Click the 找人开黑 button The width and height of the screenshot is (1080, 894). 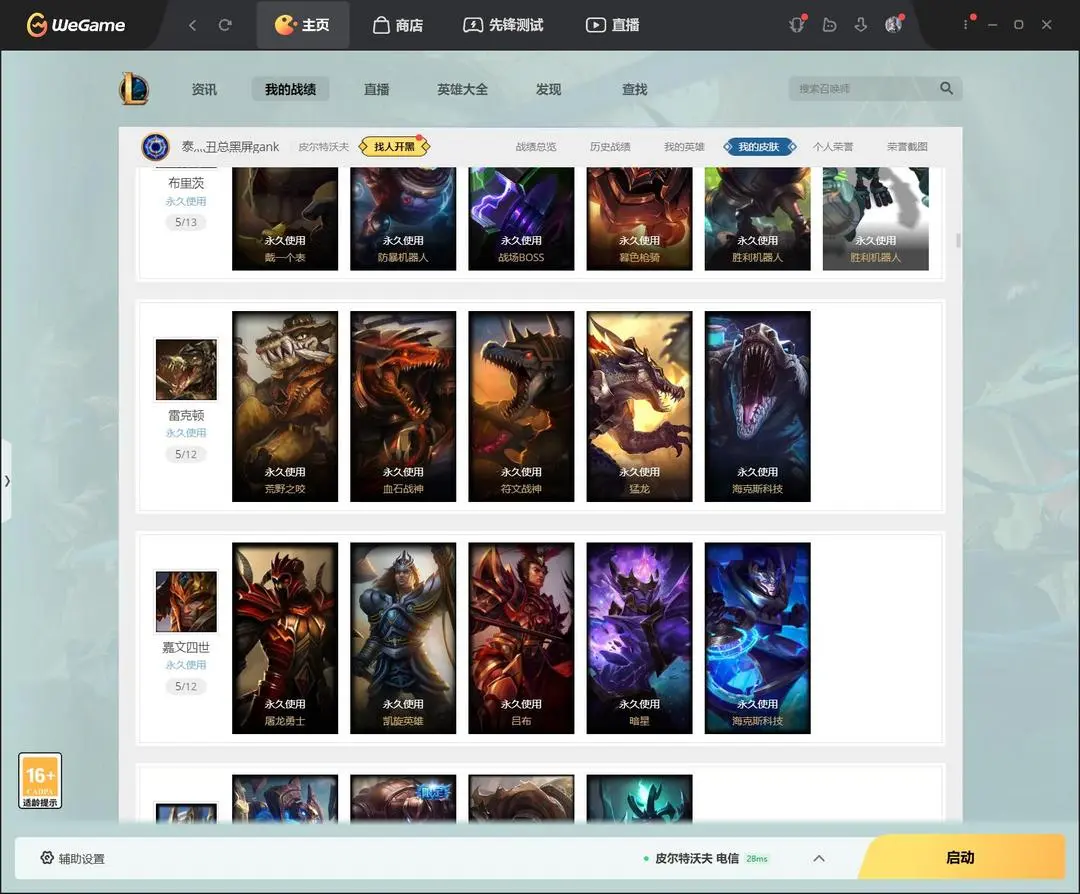coord(395,147)
